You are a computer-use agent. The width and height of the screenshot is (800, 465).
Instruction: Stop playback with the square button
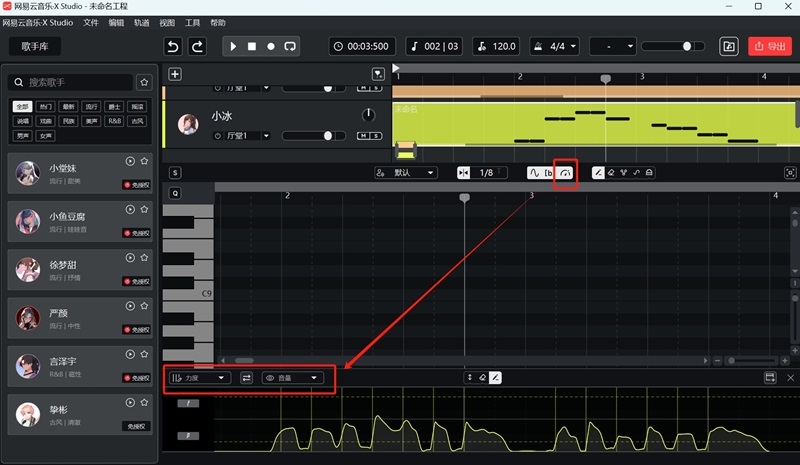252,46
